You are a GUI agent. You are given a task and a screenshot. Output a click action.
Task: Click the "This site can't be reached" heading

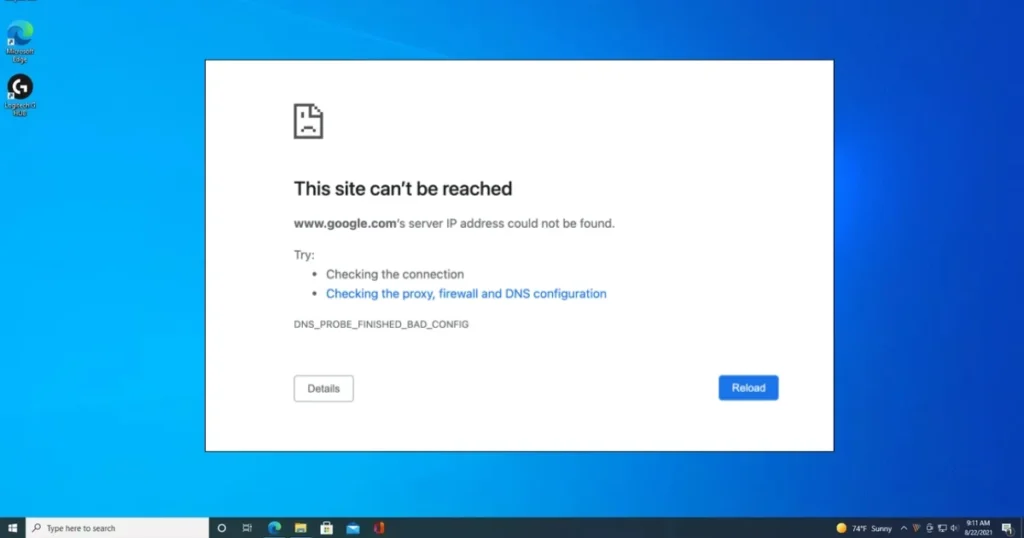point(403,189)
